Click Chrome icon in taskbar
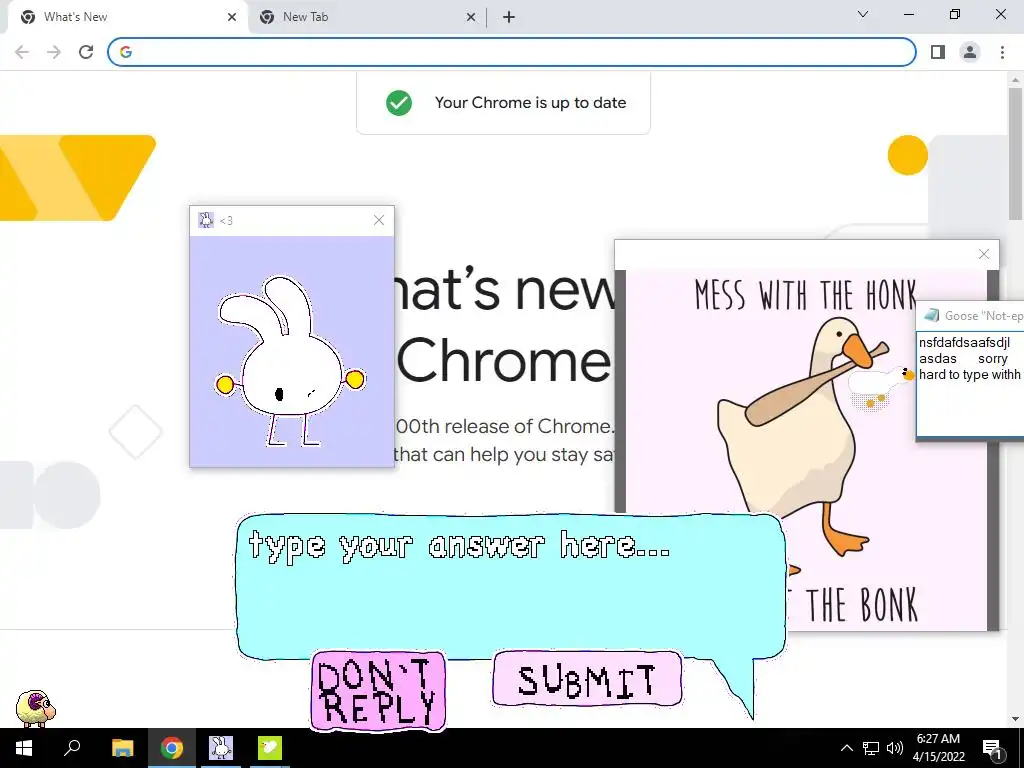The height and width of the screenshot is (768, 1024). 172,748
